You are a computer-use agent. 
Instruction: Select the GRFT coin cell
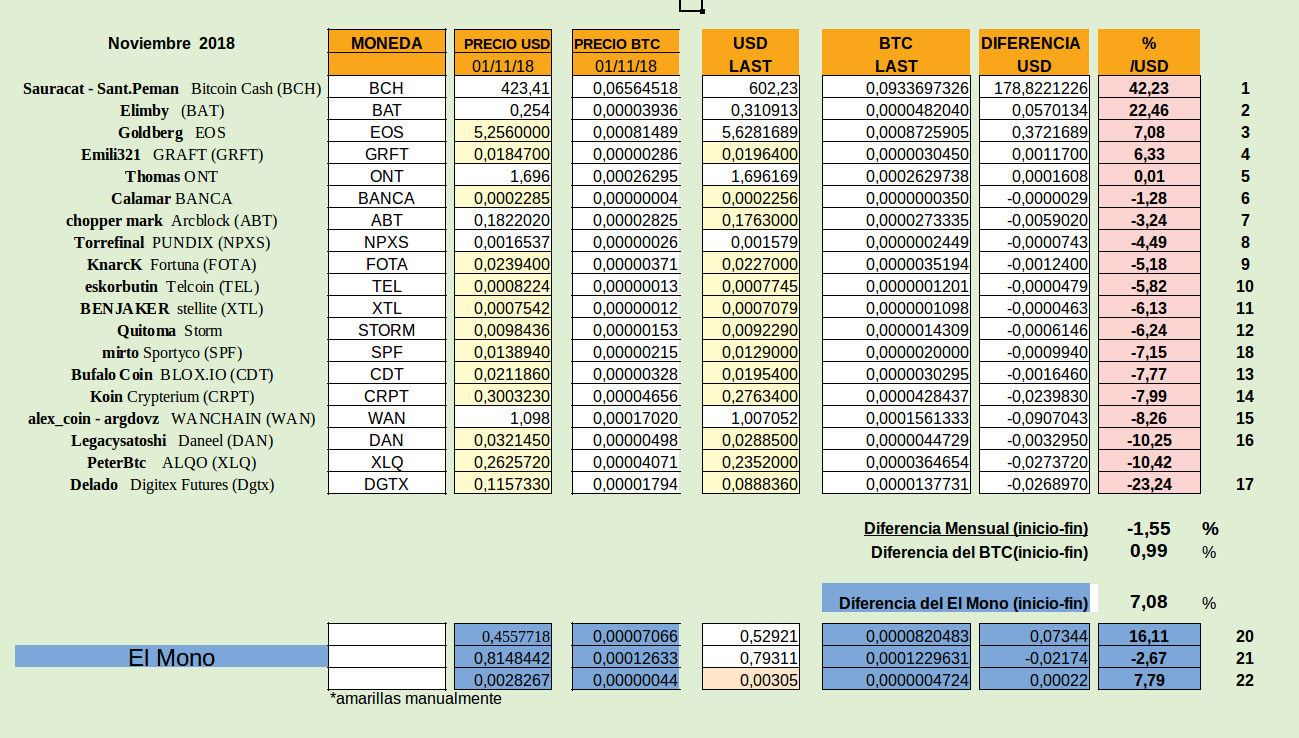pos(387,154)
